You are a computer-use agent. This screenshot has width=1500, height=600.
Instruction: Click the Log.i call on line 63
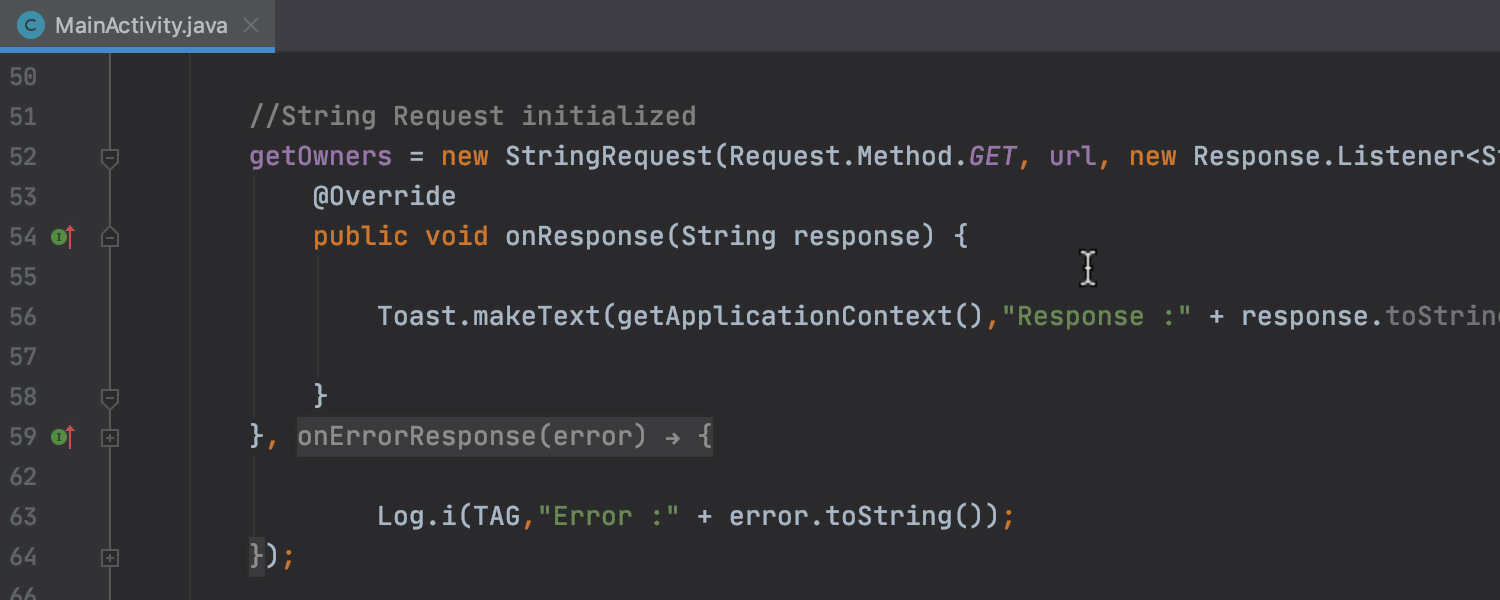click(x=408, y=517)
